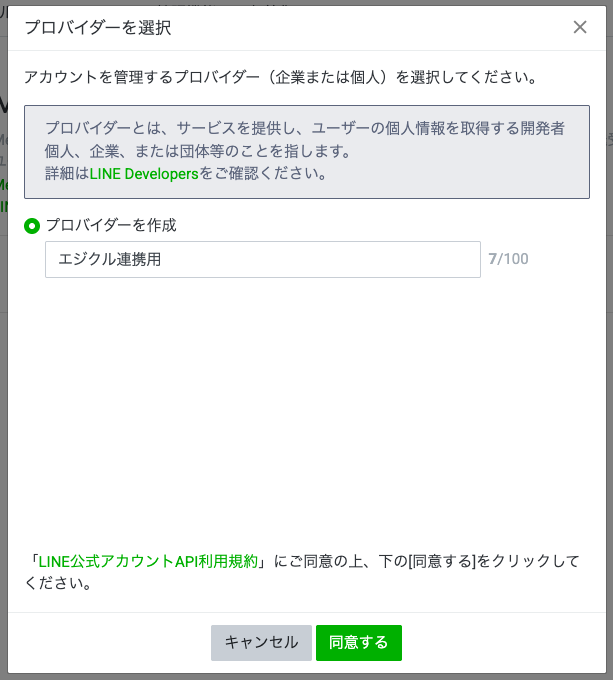Click the アカウントを管理する instruction sentence

tap(280, 77)
